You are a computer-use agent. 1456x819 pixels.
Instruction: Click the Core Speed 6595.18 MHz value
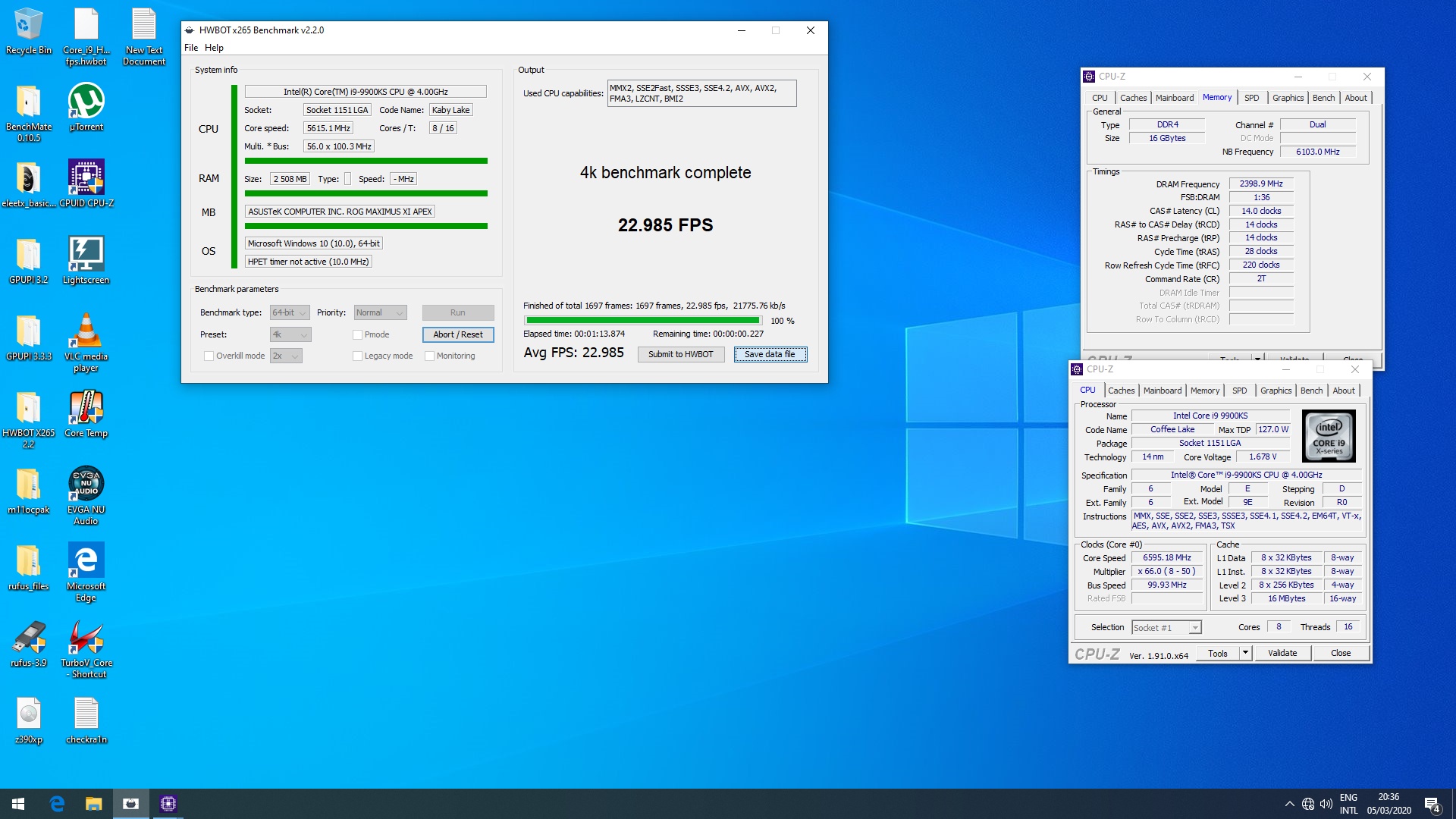[x=1166, y=558]
